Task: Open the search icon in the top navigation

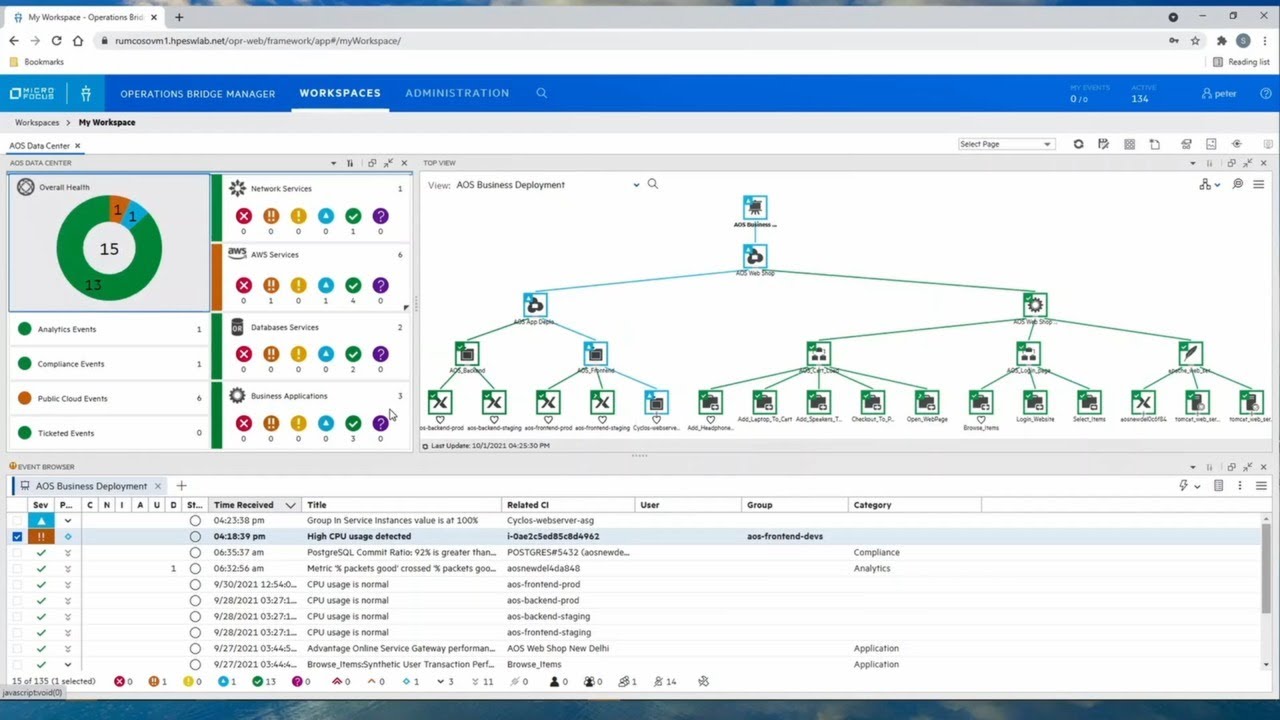Action: tap(541, 93)
